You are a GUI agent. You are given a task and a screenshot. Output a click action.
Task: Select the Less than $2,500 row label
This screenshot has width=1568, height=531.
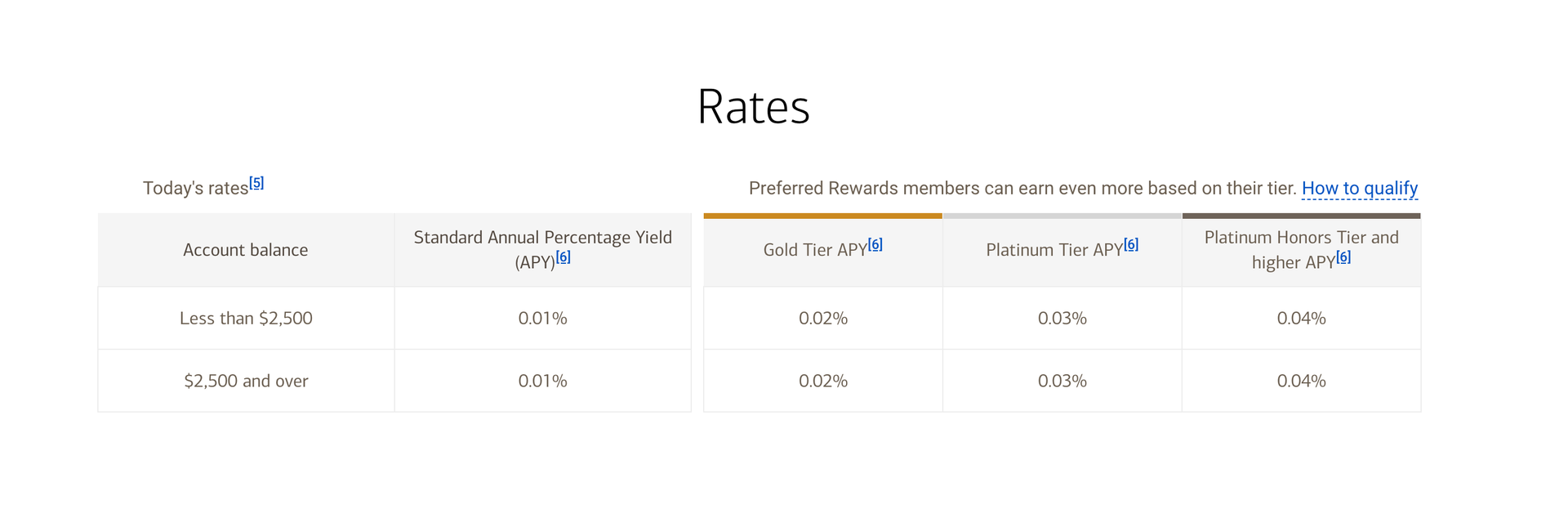pos(245,318)
